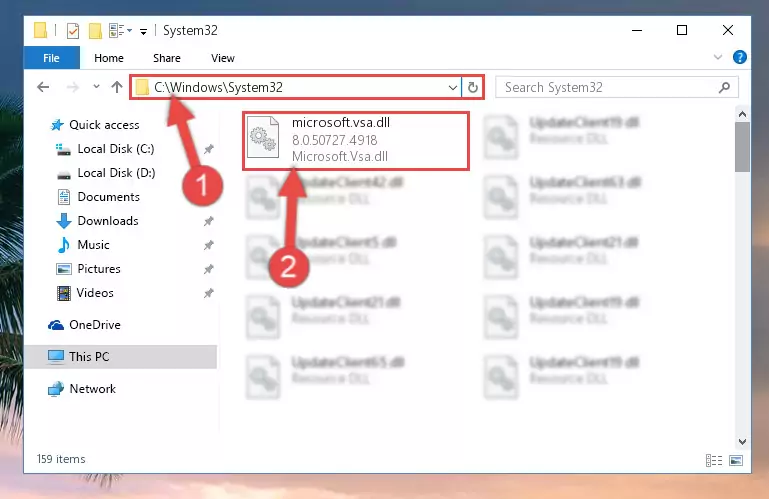
Task: Open the Customize Quick Access Toolbar dropdown
Action: 143,31
